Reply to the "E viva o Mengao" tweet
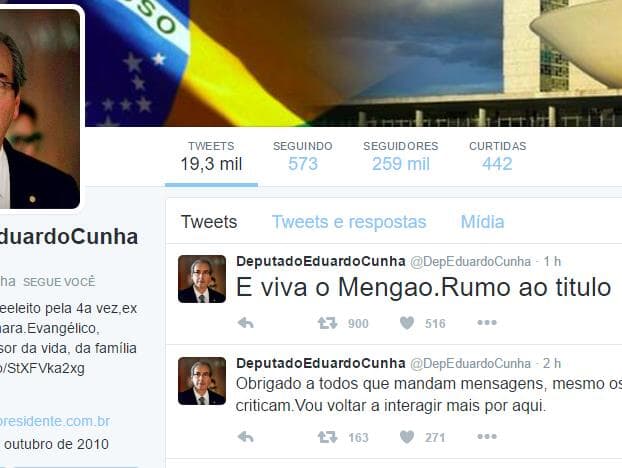The height and width of the screenshot is (468, 622). (x=246, y=323)
